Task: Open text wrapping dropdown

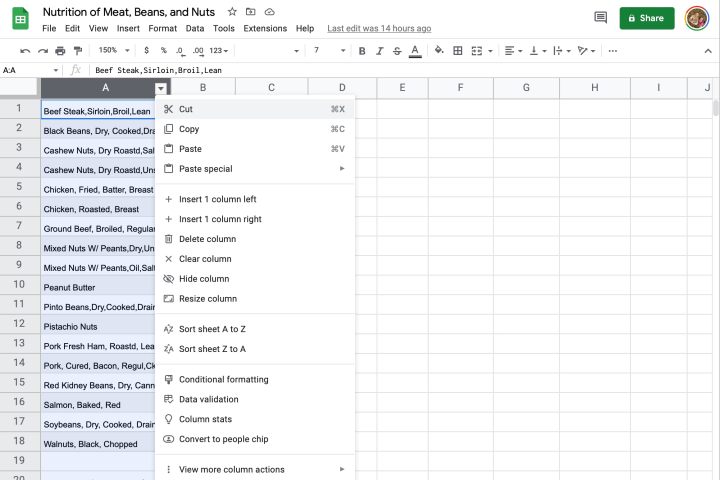Action: pos(562,51)
